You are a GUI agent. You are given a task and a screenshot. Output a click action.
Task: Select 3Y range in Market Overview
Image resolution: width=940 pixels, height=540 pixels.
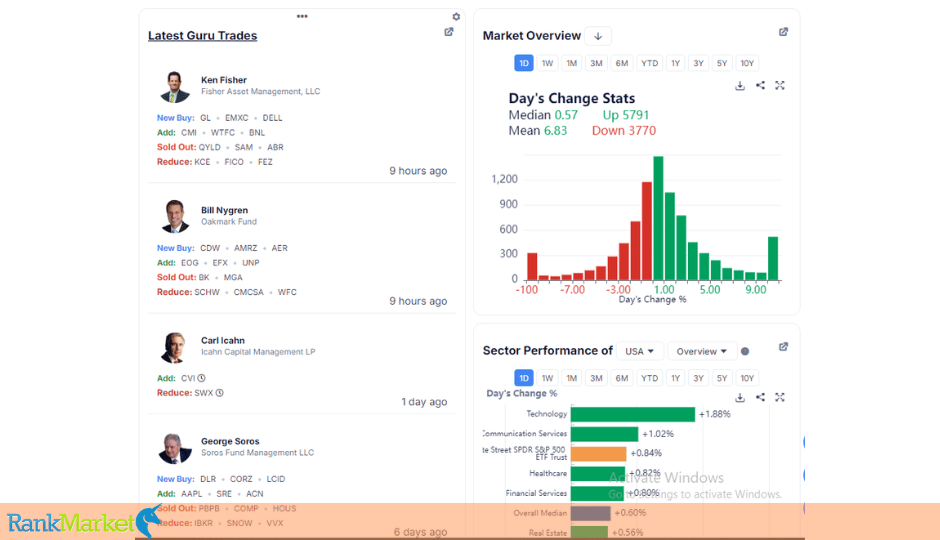(698, 63)
